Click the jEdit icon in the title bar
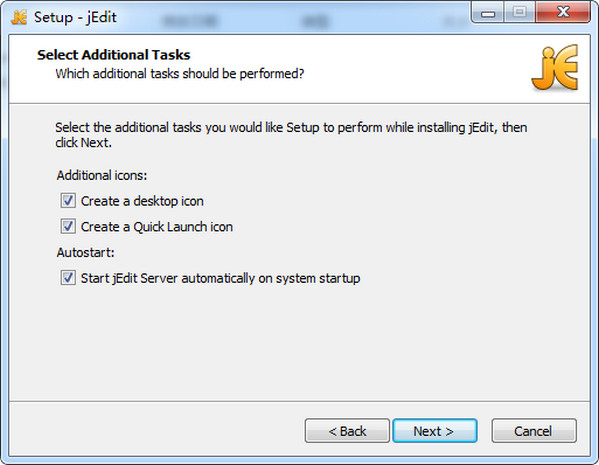Viewport: 599px width, 465px height. pos(19,17)
